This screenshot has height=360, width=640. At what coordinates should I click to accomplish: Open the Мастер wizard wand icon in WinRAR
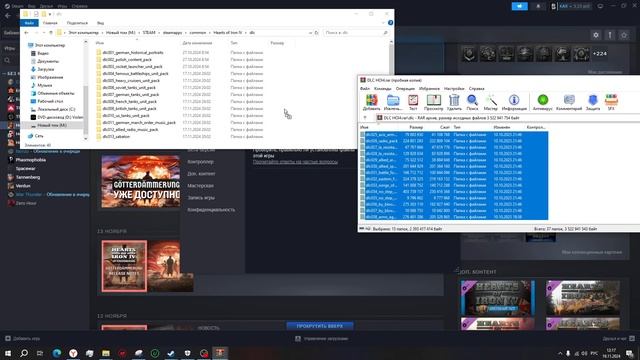point(491,102)
